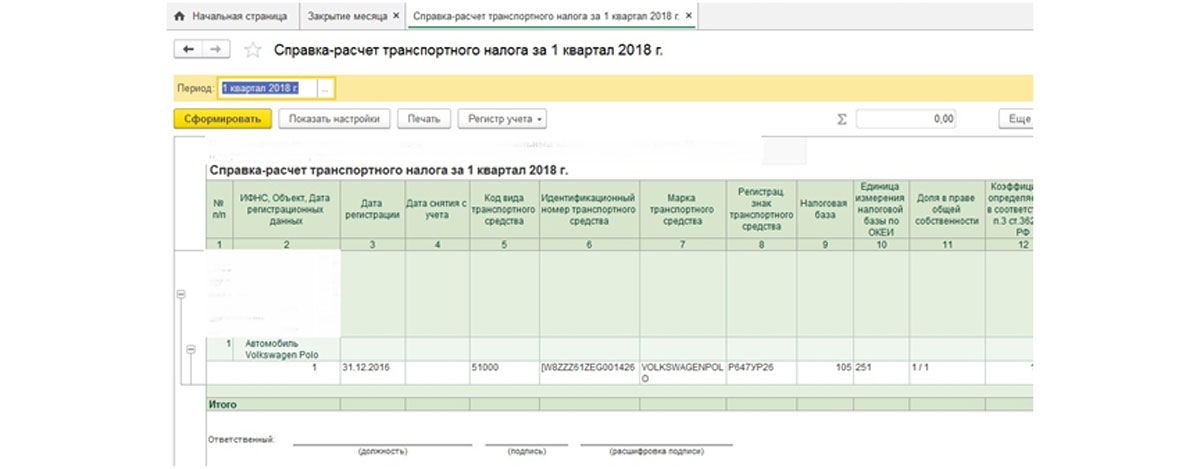Close the Справка-расчет транспортного налога tab
This screenshot has height=469, width=1200.
688,17
